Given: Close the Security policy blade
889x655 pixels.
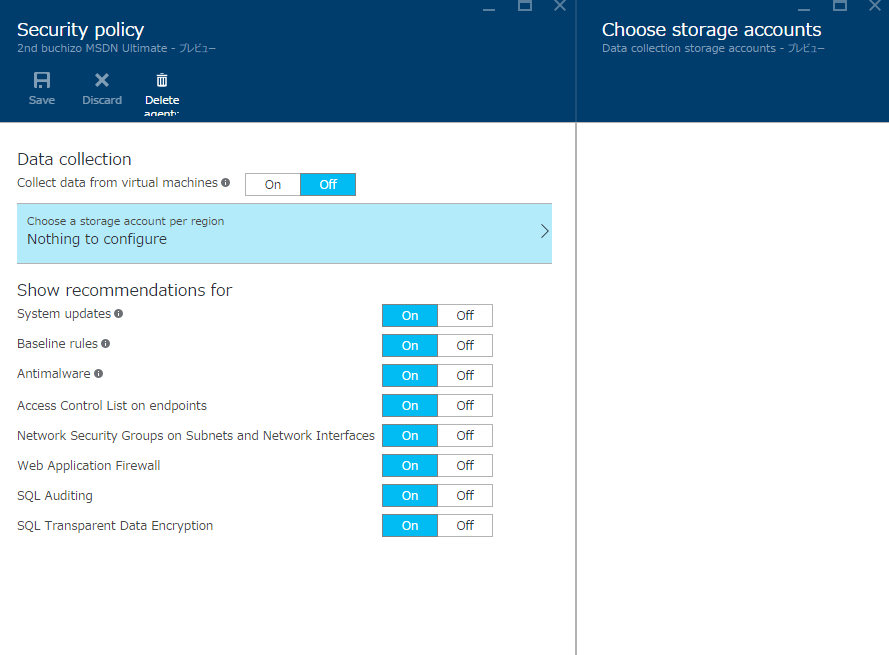Looking at the screenshot, I should [560, 6].
